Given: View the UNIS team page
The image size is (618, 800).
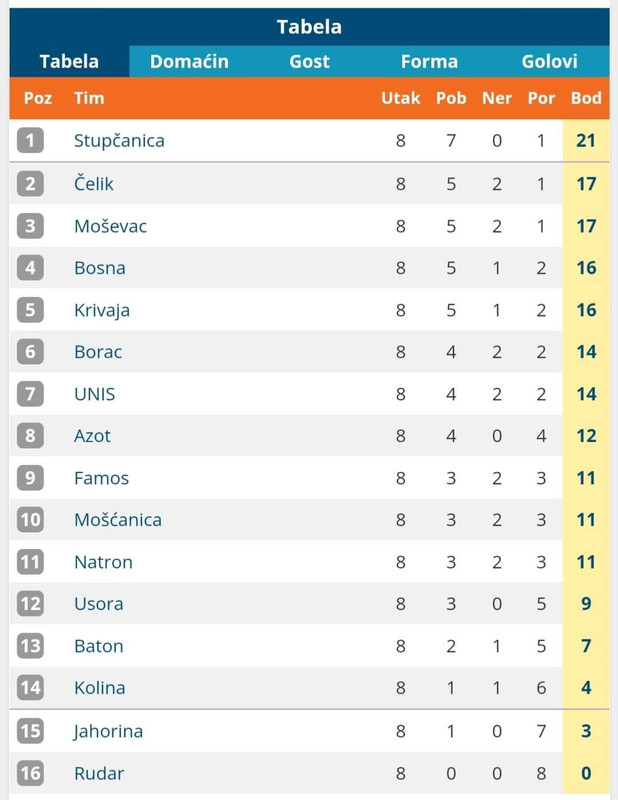Looking at the screenshot, I should [x=94, y=394].
